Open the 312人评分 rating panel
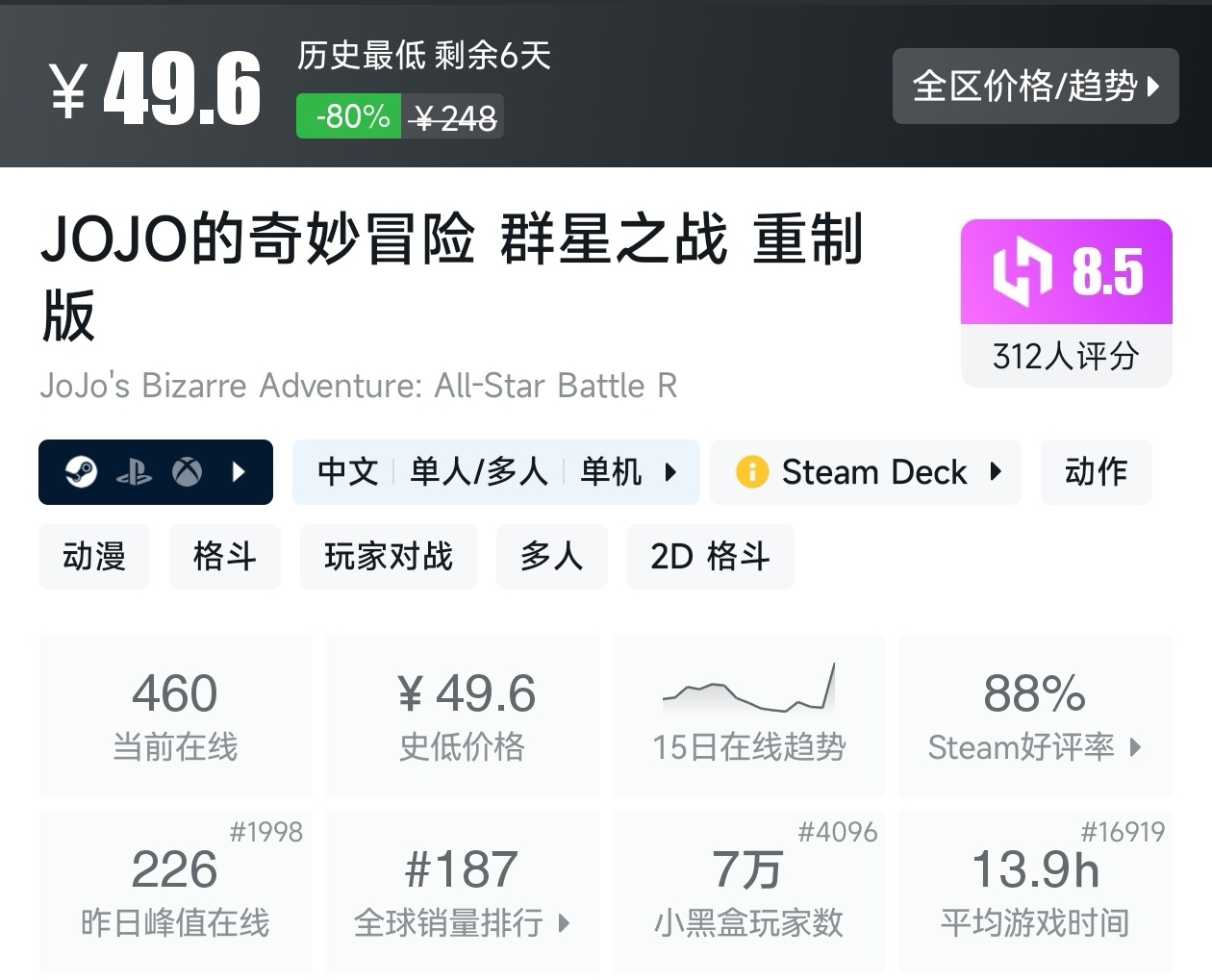The image size is (1212, 980). (1066, 357)
